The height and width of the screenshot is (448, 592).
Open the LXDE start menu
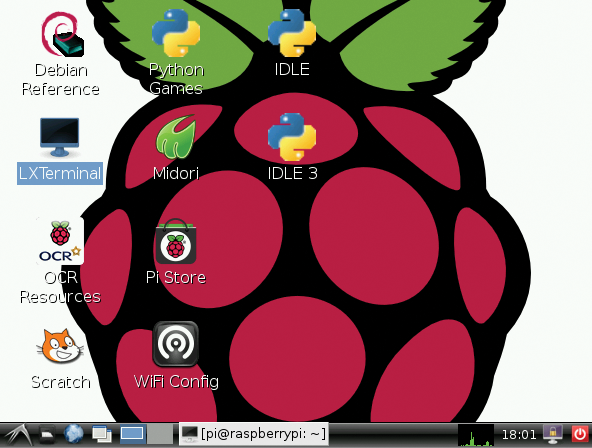coord(18,434)
